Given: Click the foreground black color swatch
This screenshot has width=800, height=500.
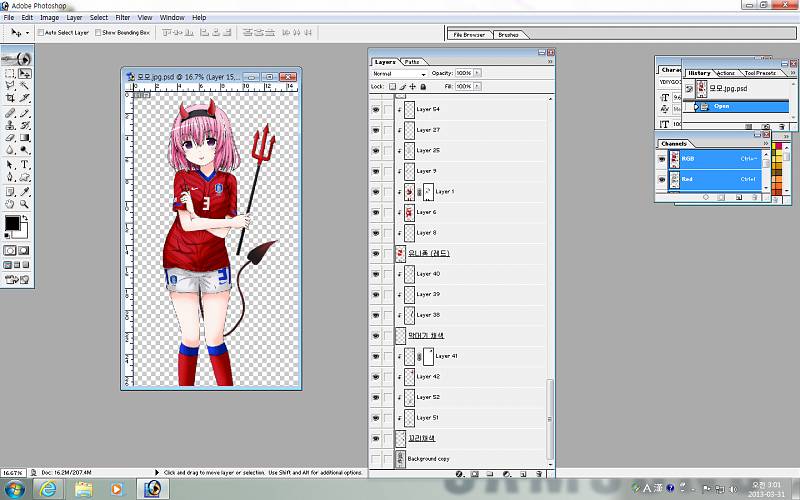Looking at the screenshot, I should (12, 223).
